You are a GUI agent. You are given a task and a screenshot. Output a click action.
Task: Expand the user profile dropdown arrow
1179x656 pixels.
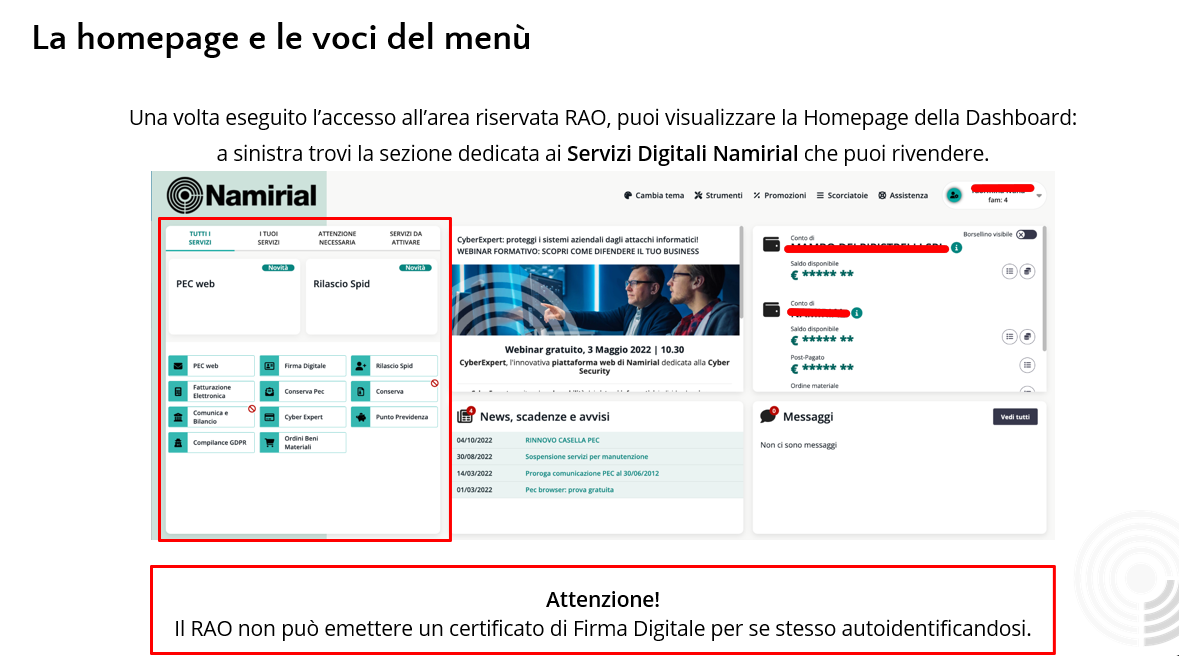point(1039,196)
